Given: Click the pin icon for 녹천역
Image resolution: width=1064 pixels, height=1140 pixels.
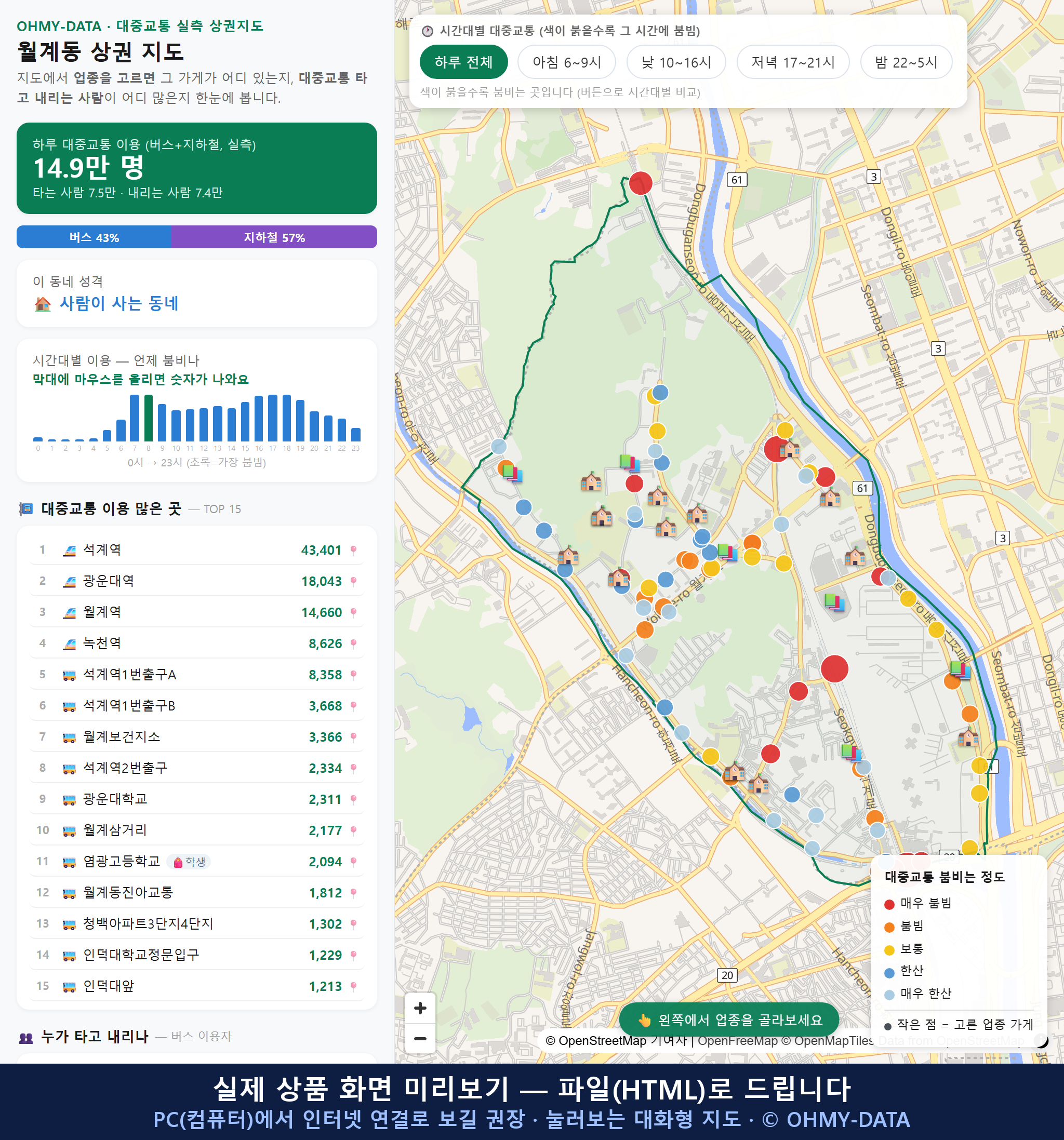Looking at the screenshot, I should click(x=353, y=644).
